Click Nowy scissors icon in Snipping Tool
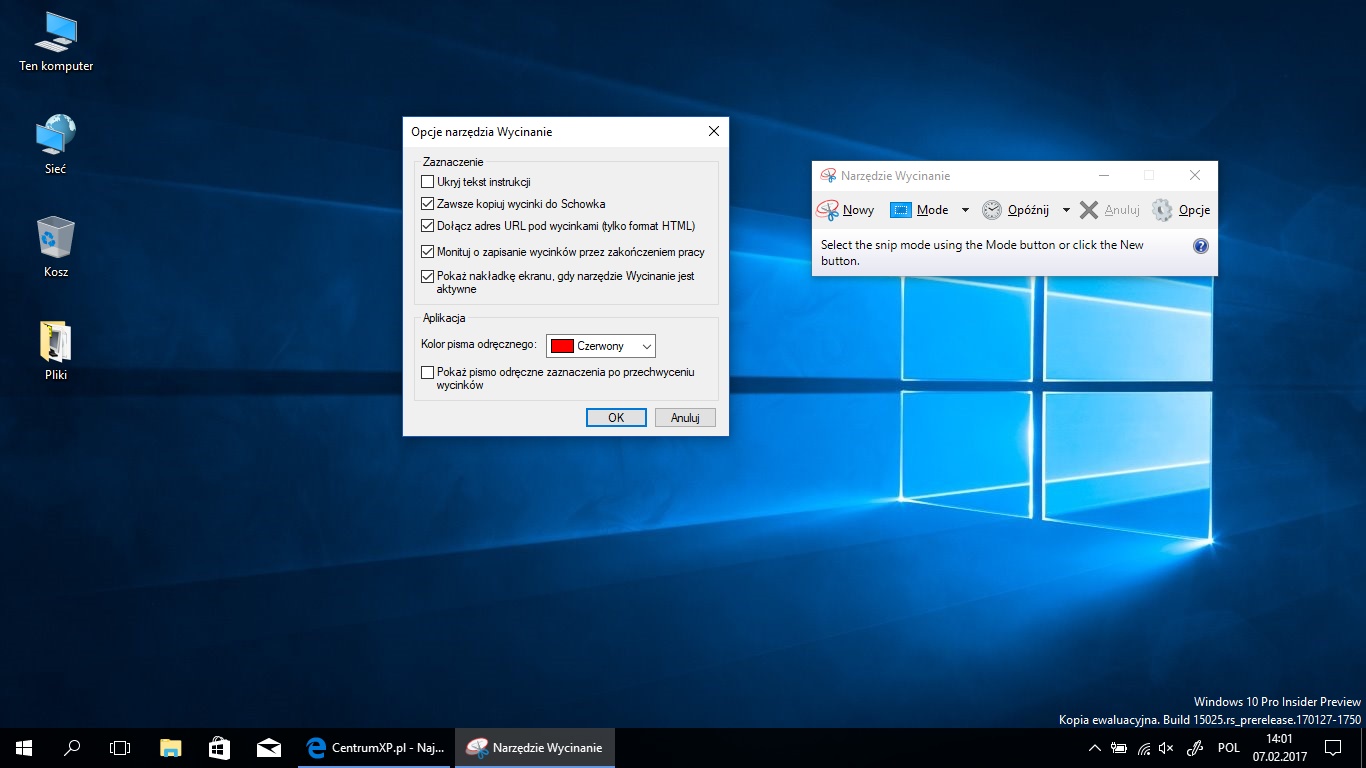1366x768 pixels. point(827,210)
